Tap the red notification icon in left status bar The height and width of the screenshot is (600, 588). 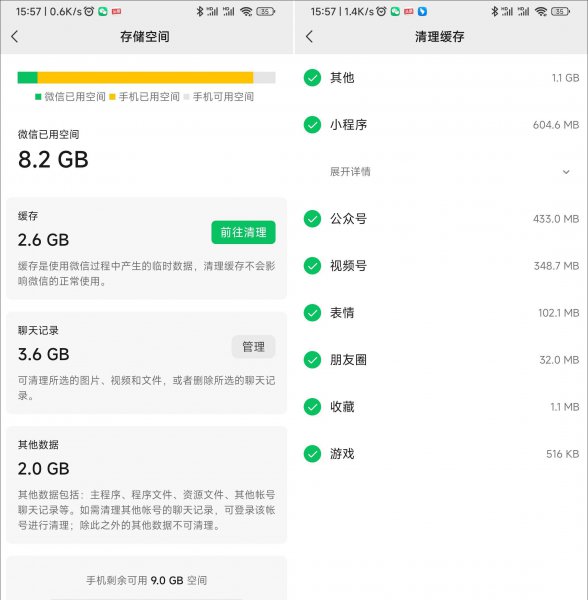click(116, 11)
